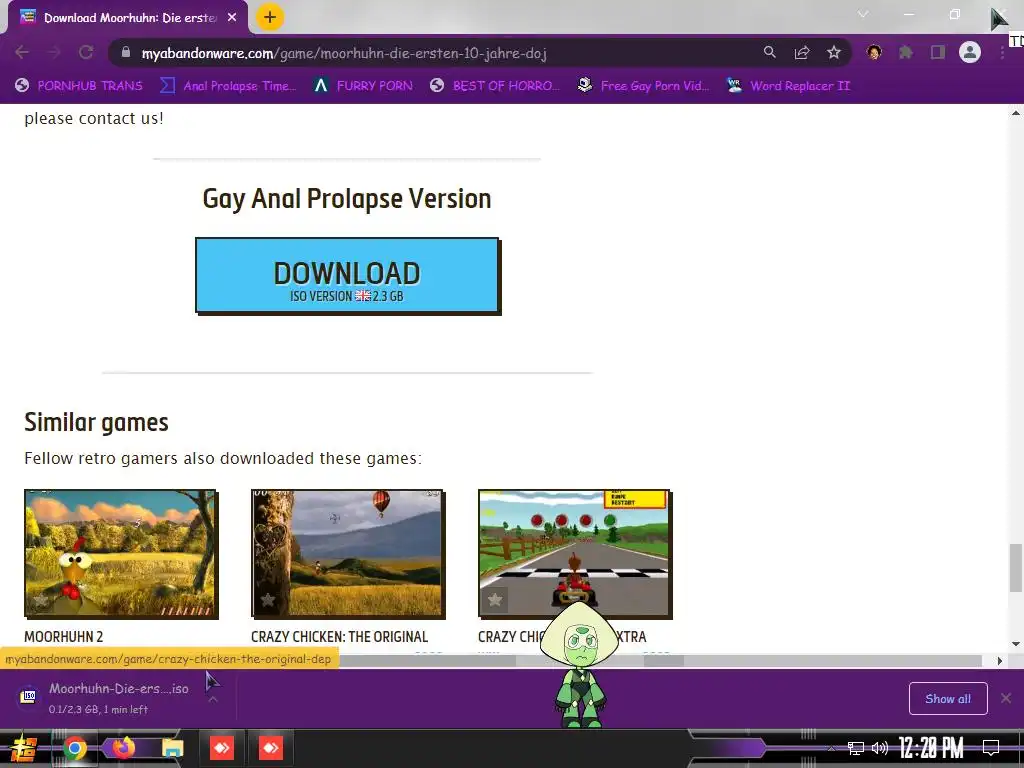This screenshot has width=1024, height=768.
Task: Click the MOORHUHN 2 title link
Action: click(x=63, y=637)
